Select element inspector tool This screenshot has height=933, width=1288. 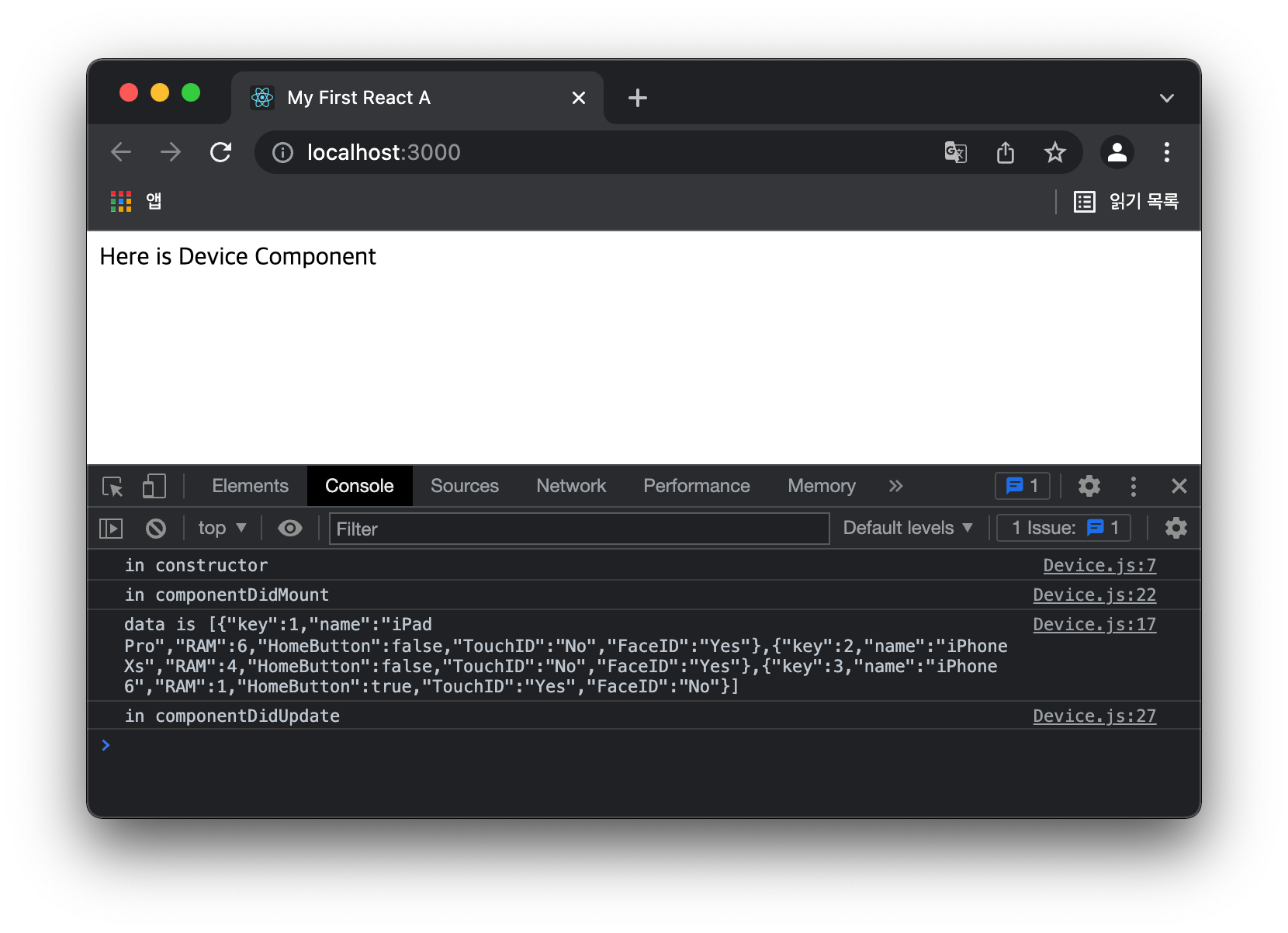(x=113, y=487)
